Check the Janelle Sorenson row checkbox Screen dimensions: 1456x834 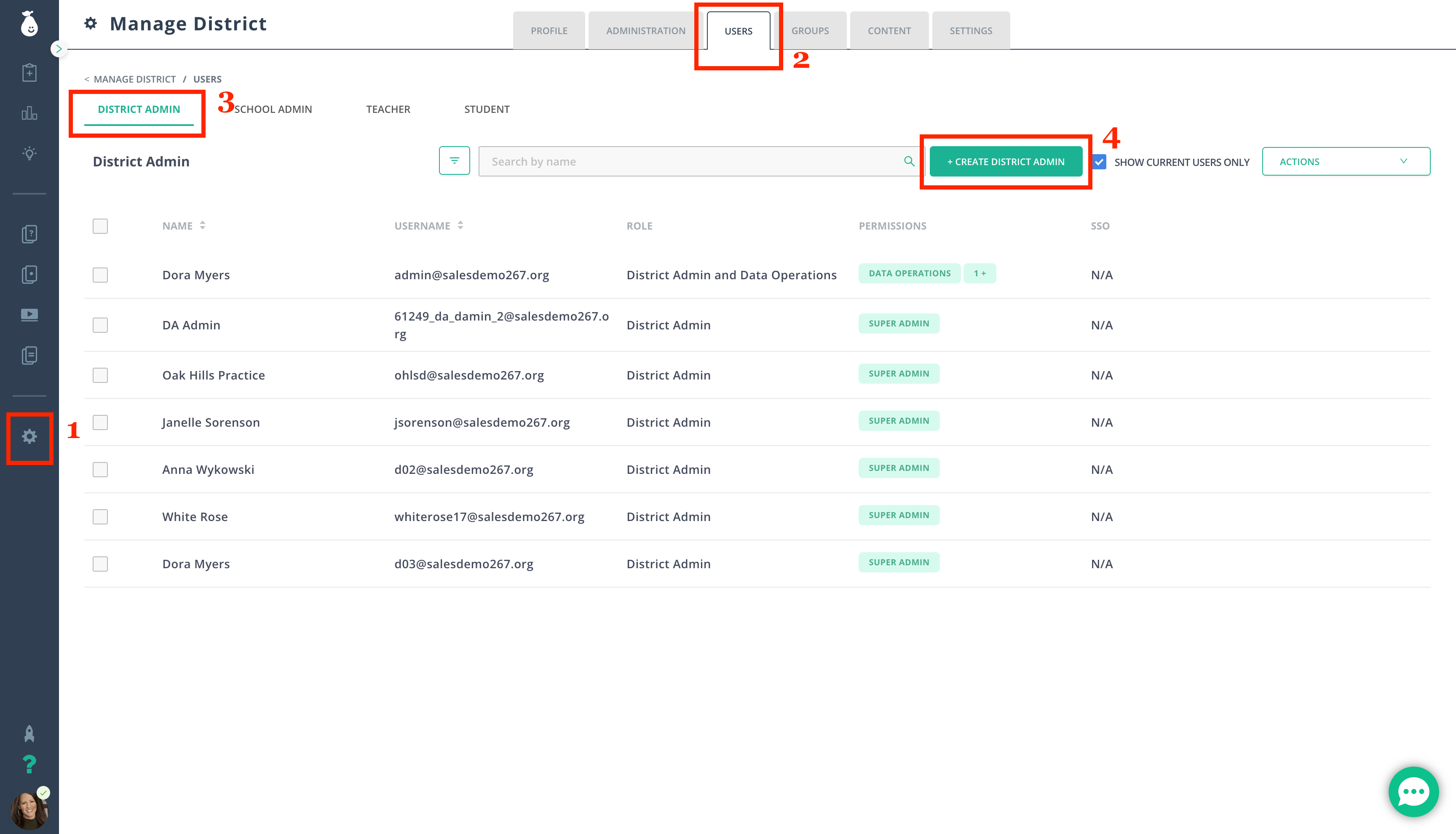pos(100,422)
